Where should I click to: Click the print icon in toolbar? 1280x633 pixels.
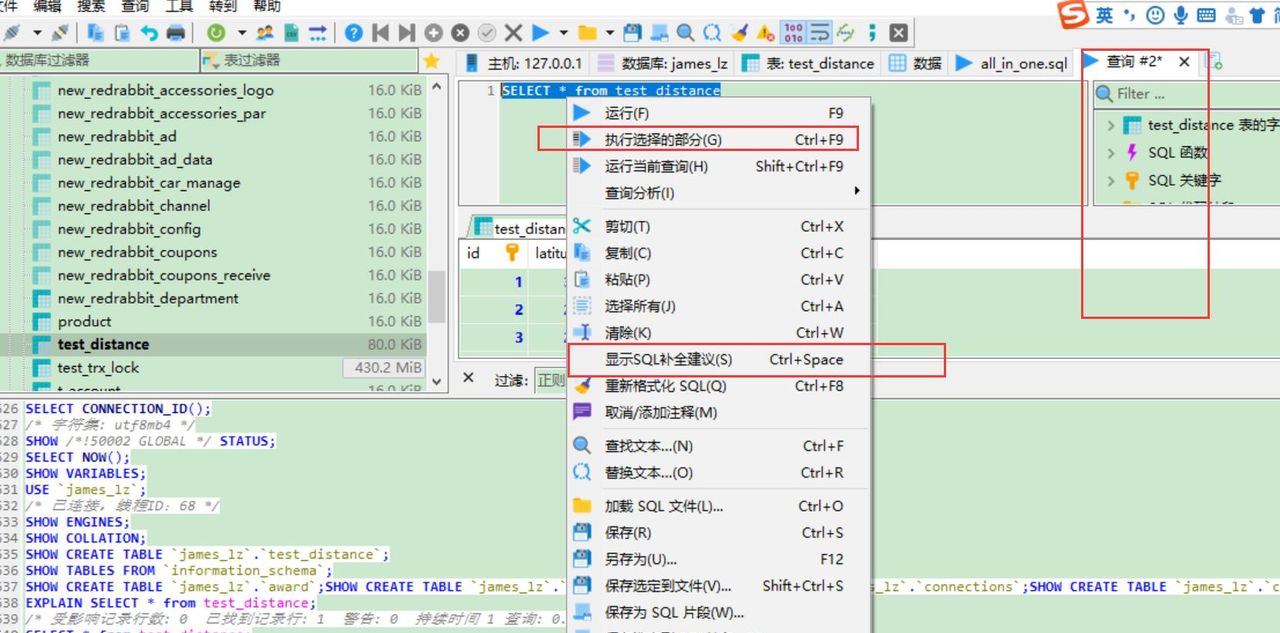(x=176, y=33)
